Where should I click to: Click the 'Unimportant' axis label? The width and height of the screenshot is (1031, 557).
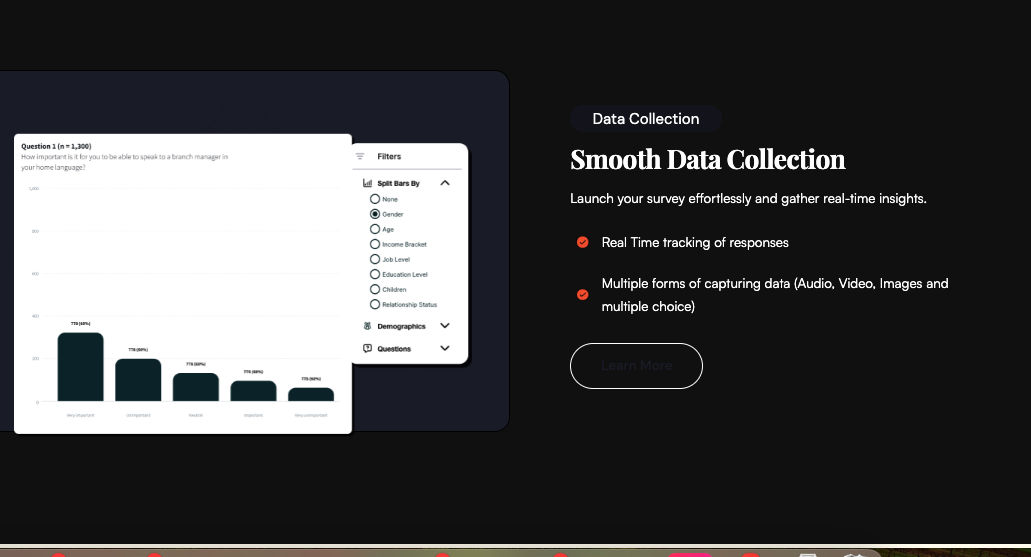click(x=138, y=415)
